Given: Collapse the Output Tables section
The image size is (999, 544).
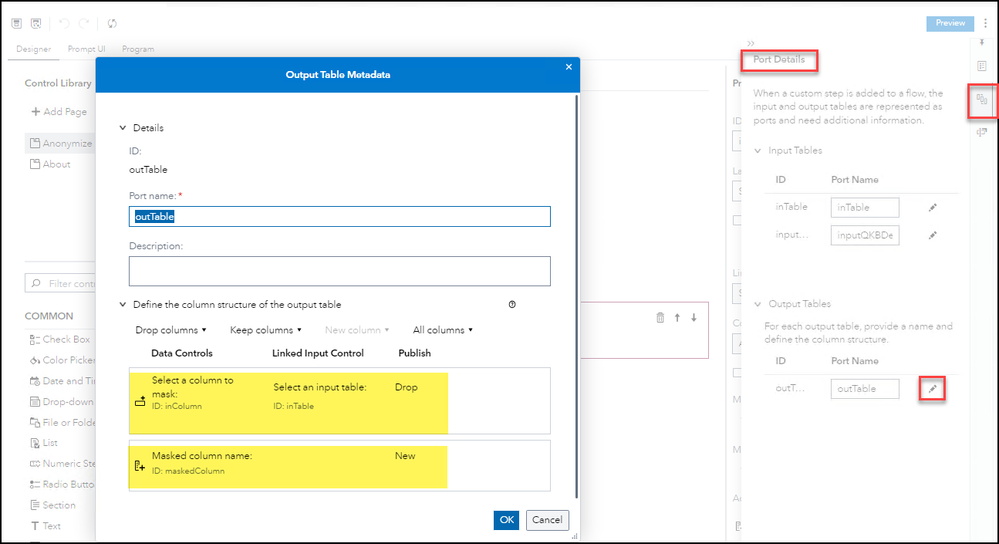Looking at the screenshot, I should tap(758, 304).
